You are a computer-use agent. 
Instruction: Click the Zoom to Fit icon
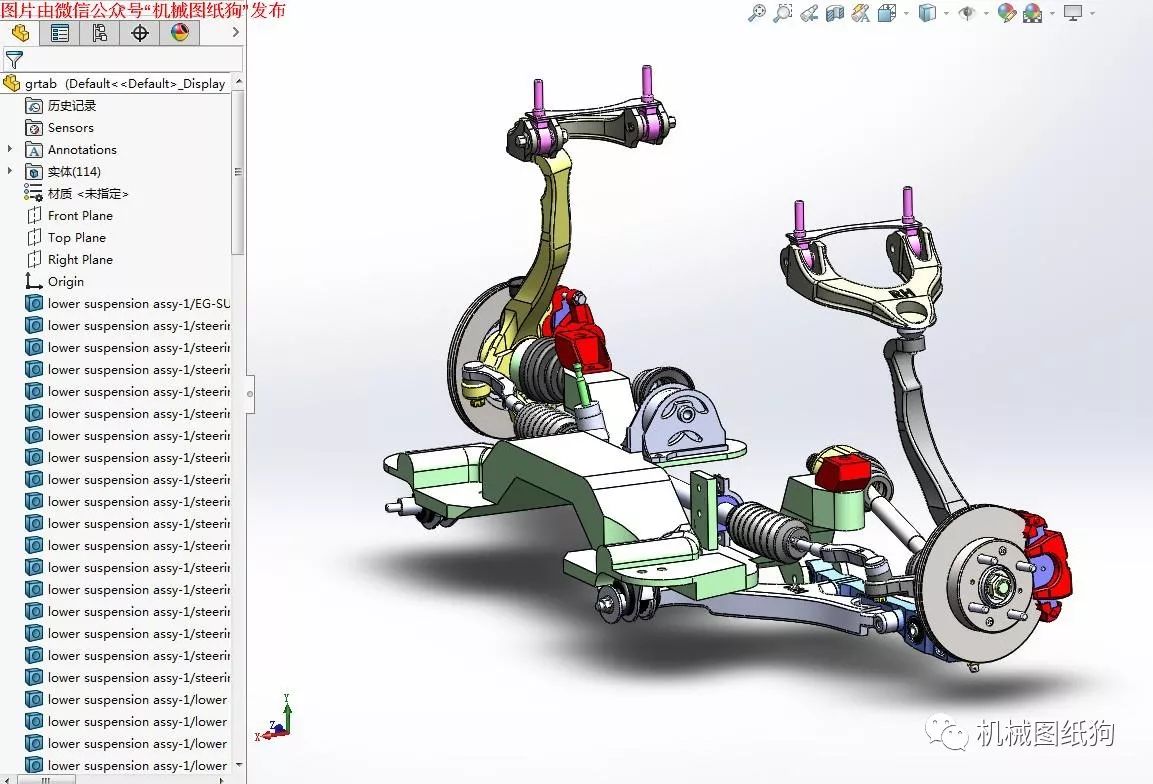pos(757,13)
